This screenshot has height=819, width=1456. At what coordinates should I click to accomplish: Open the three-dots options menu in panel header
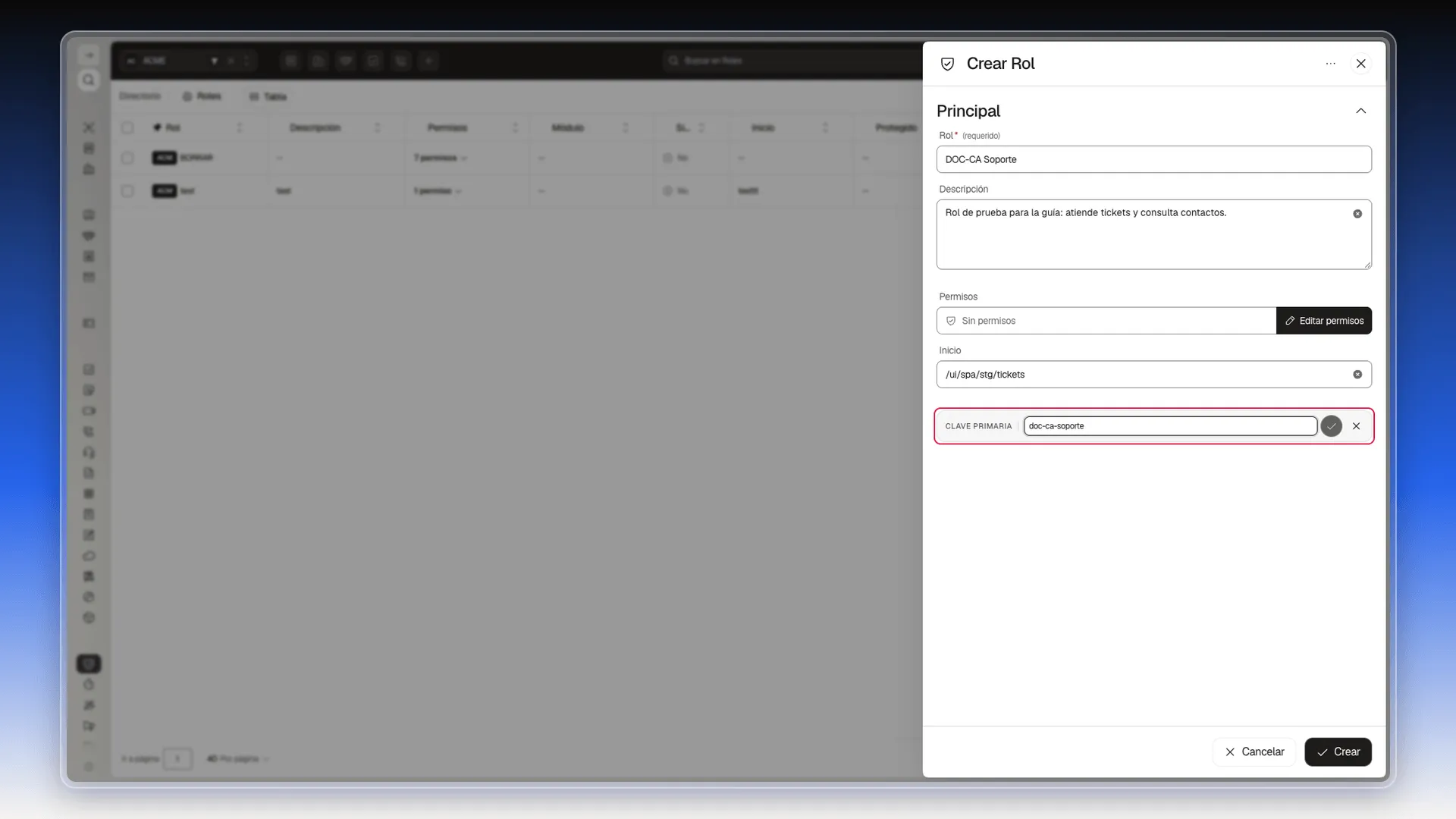(1330, 64)
